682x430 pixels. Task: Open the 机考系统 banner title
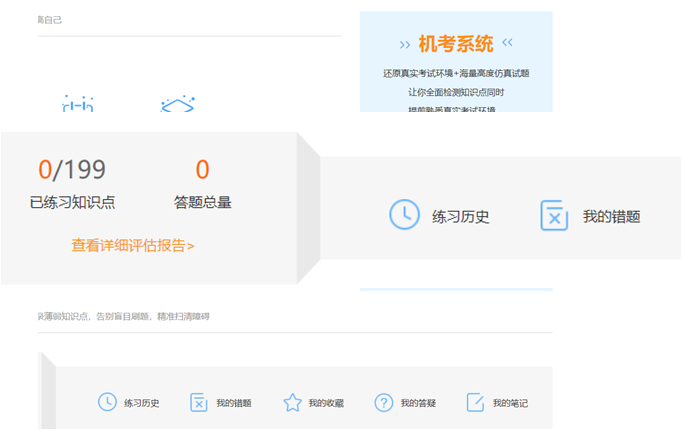[456, 44]
